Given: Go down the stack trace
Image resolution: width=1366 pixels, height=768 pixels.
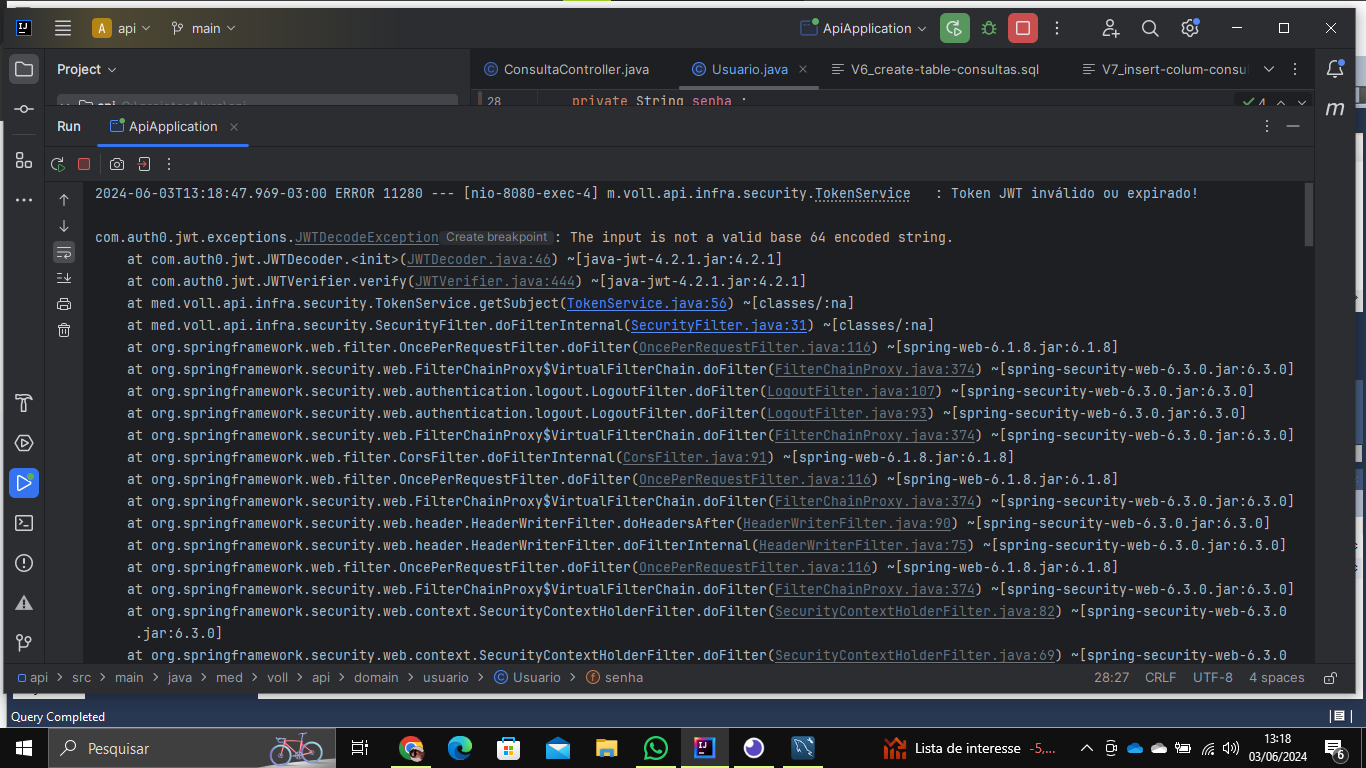Looking at the screenshot, I should 64,226.
